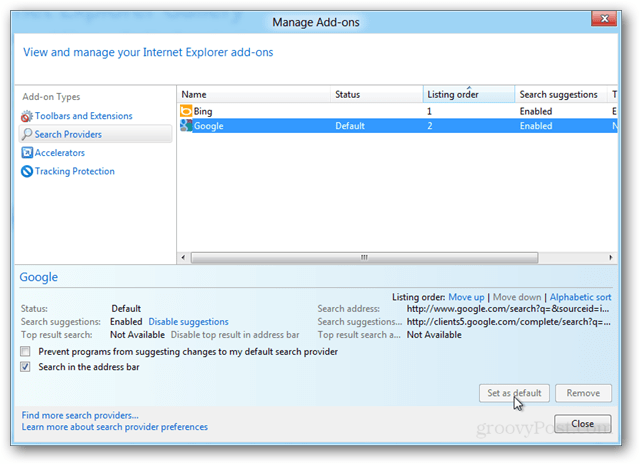This screenshot has height=464, width=640.
Task: Uncheck Search in the address bar
Action: (x=25, y=366)
